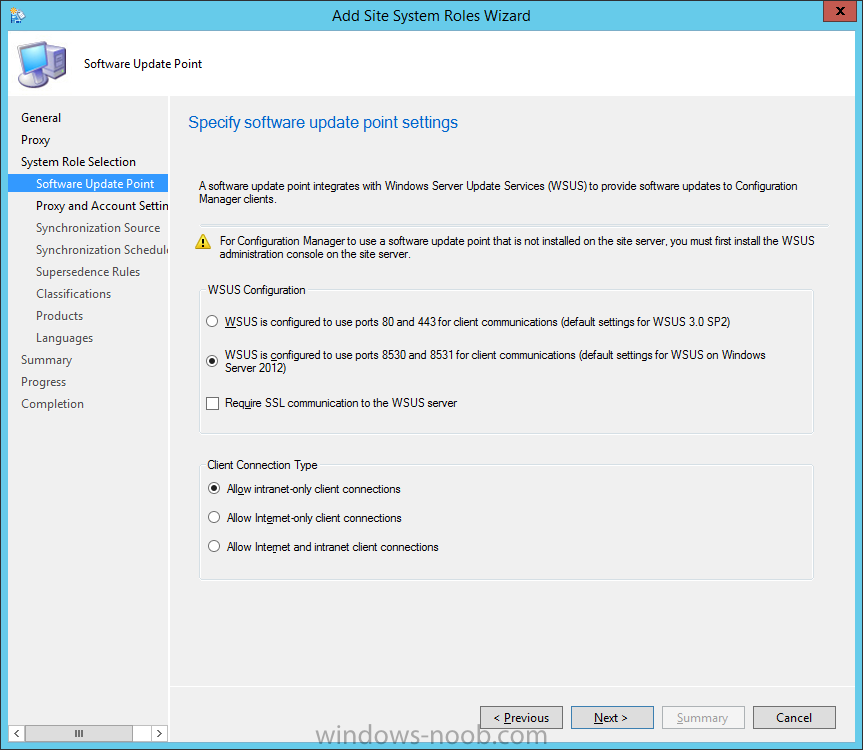863x750 pixels.
Task: Click sidebar scrollbar left arrow
Action: [17, 733]
